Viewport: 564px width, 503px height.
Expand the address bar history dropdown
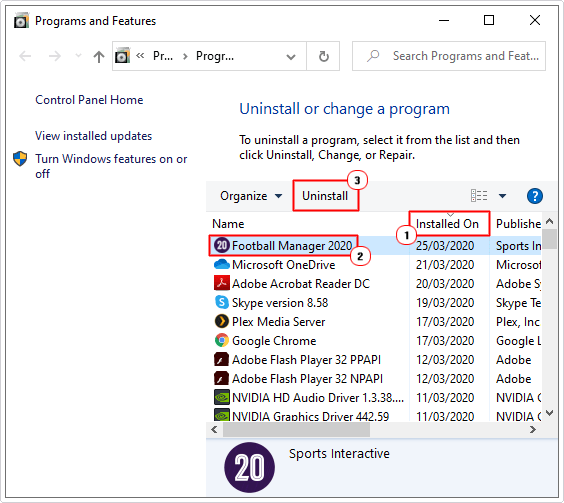pyautogui.click(x=291, y=56)
